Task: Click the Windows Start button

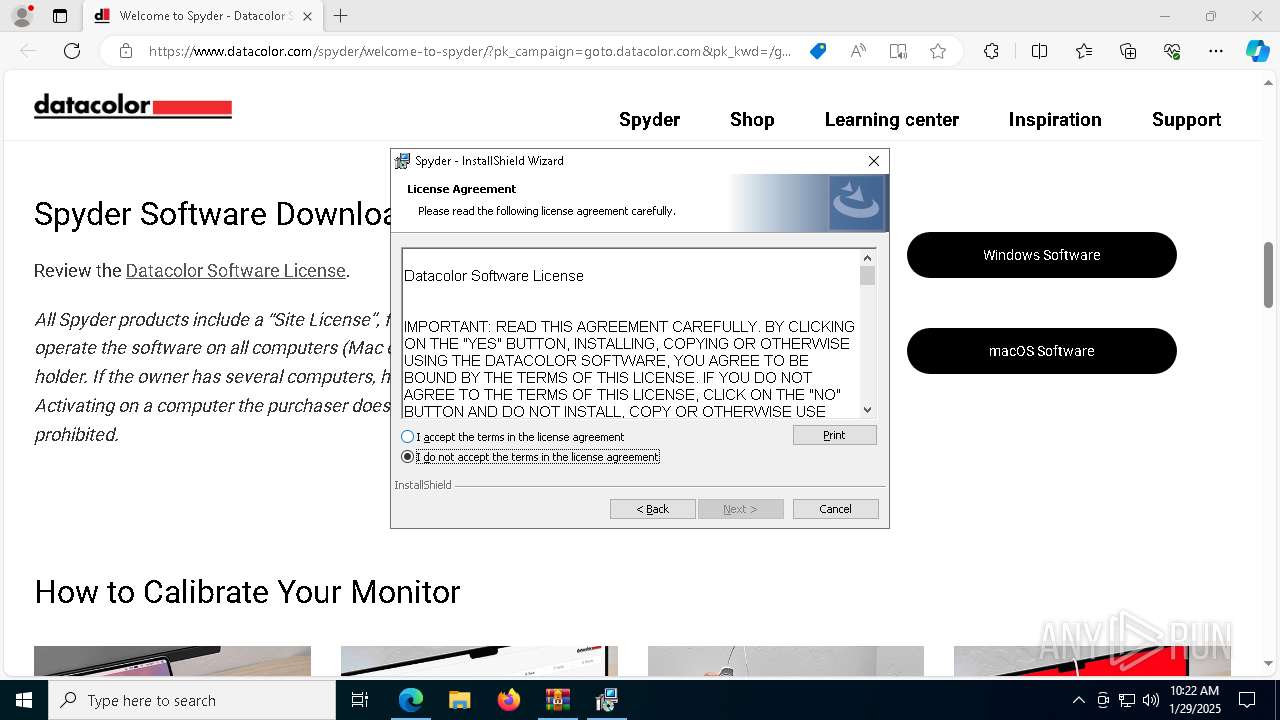Action: click(x=24, y=700)
